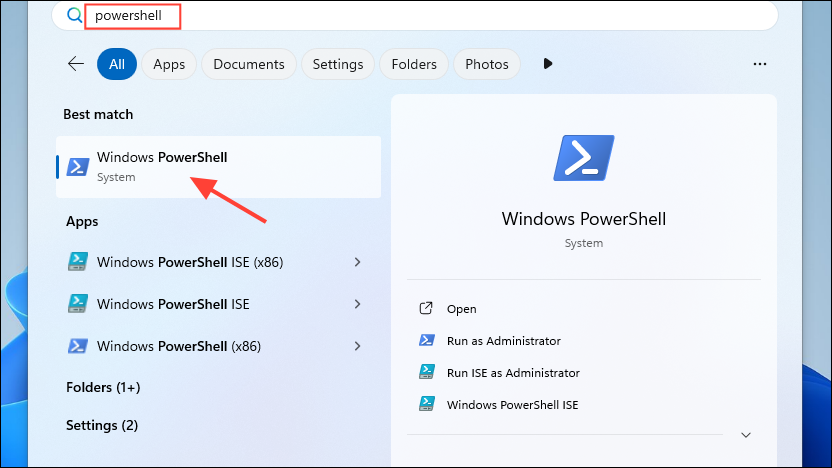832x468 pixels.
Task: Expand Windows PowerShell ISE (x86) chevron
Action: (358, 262)
